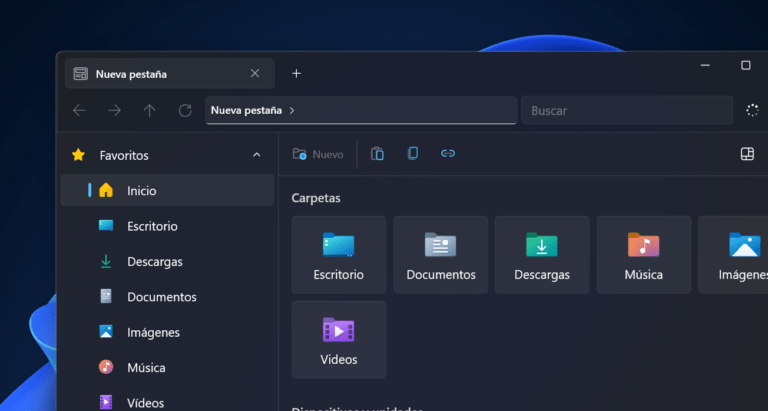768x411 pixels.
Task: Click the Nueva pestaña address bar
Action: 361,110
